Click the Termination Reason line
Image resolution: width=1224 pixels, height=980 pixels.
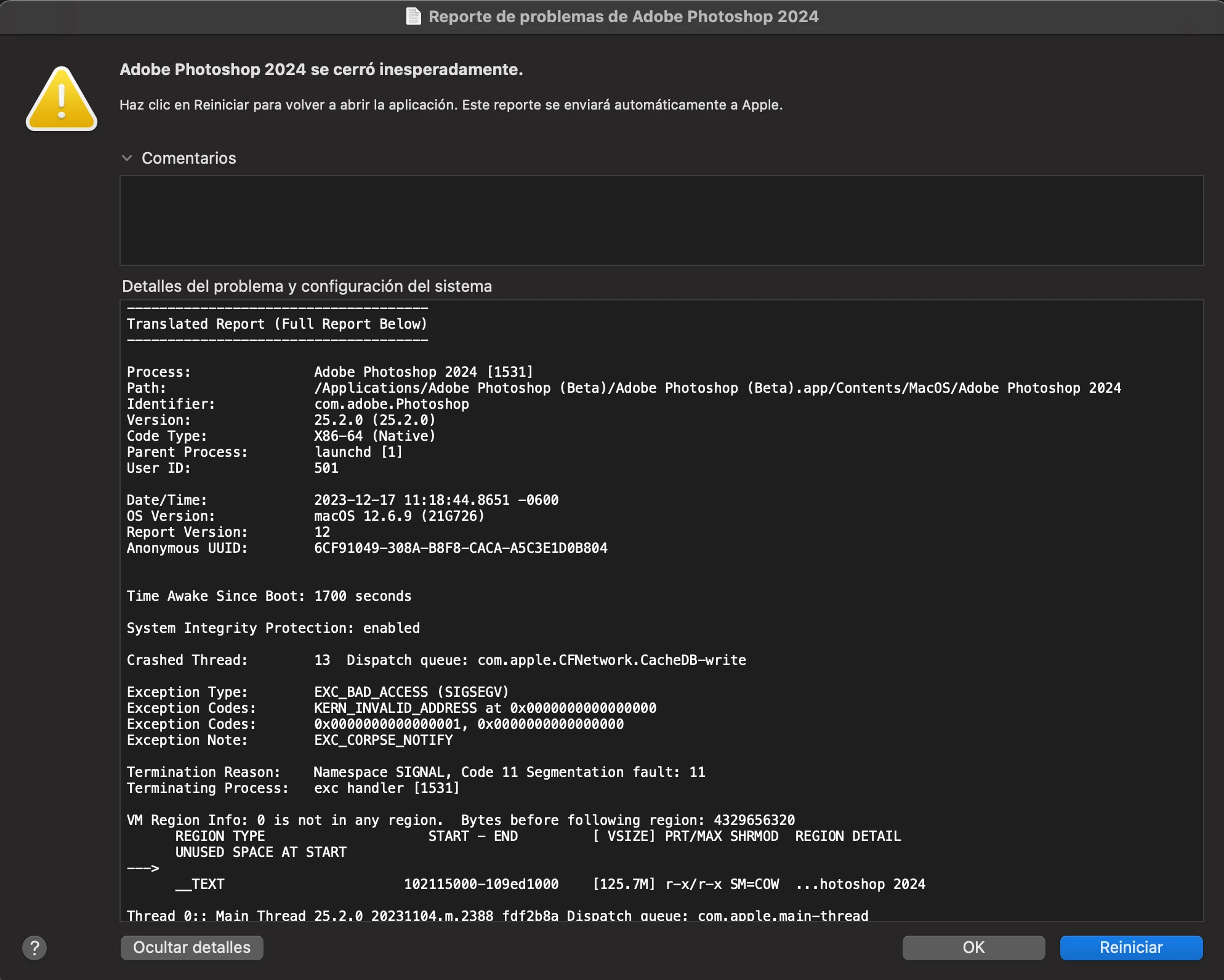coord(416,772)
